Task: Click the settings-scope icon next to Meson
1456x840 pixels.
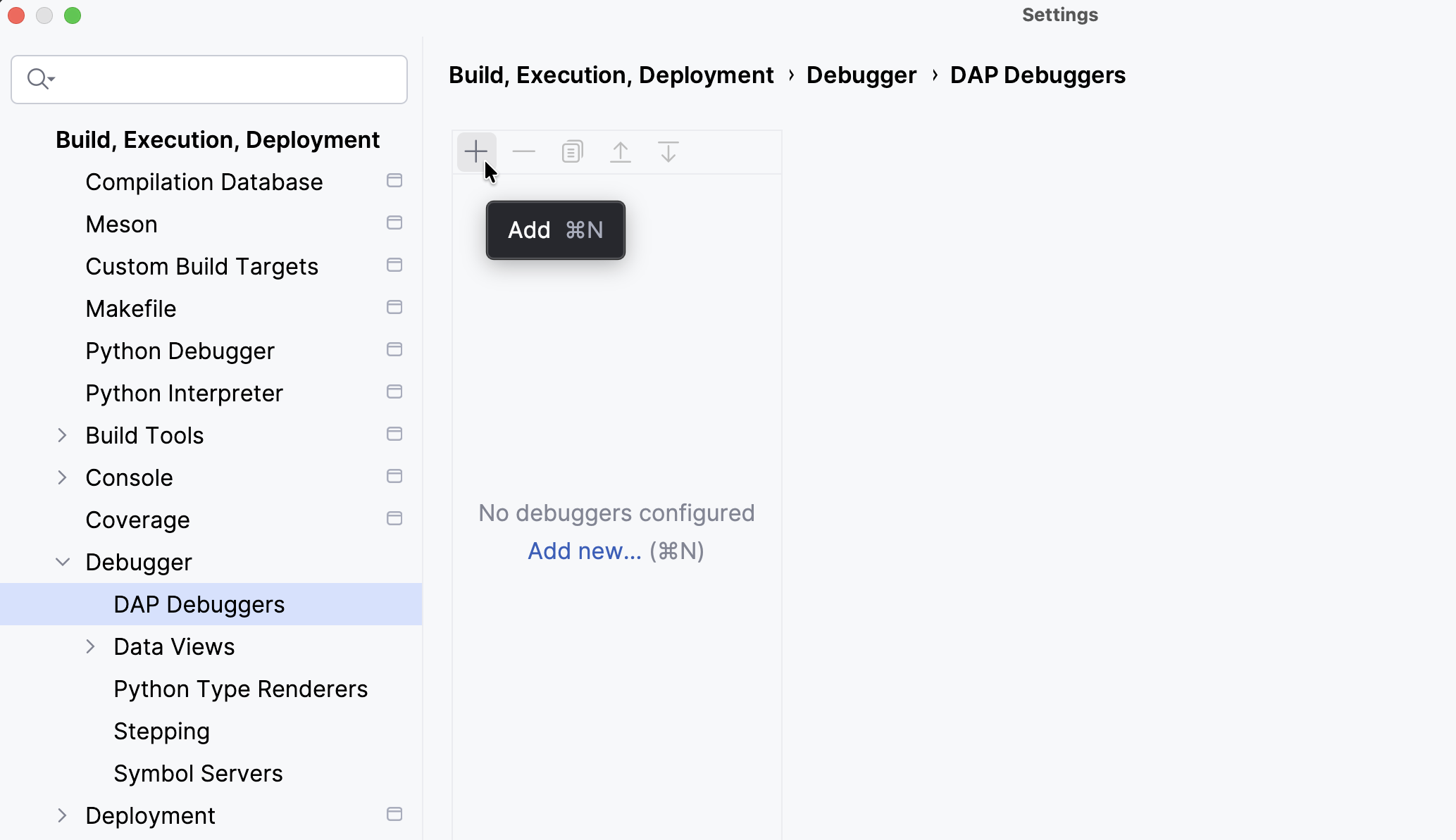Action: click(x=394, y=223)
